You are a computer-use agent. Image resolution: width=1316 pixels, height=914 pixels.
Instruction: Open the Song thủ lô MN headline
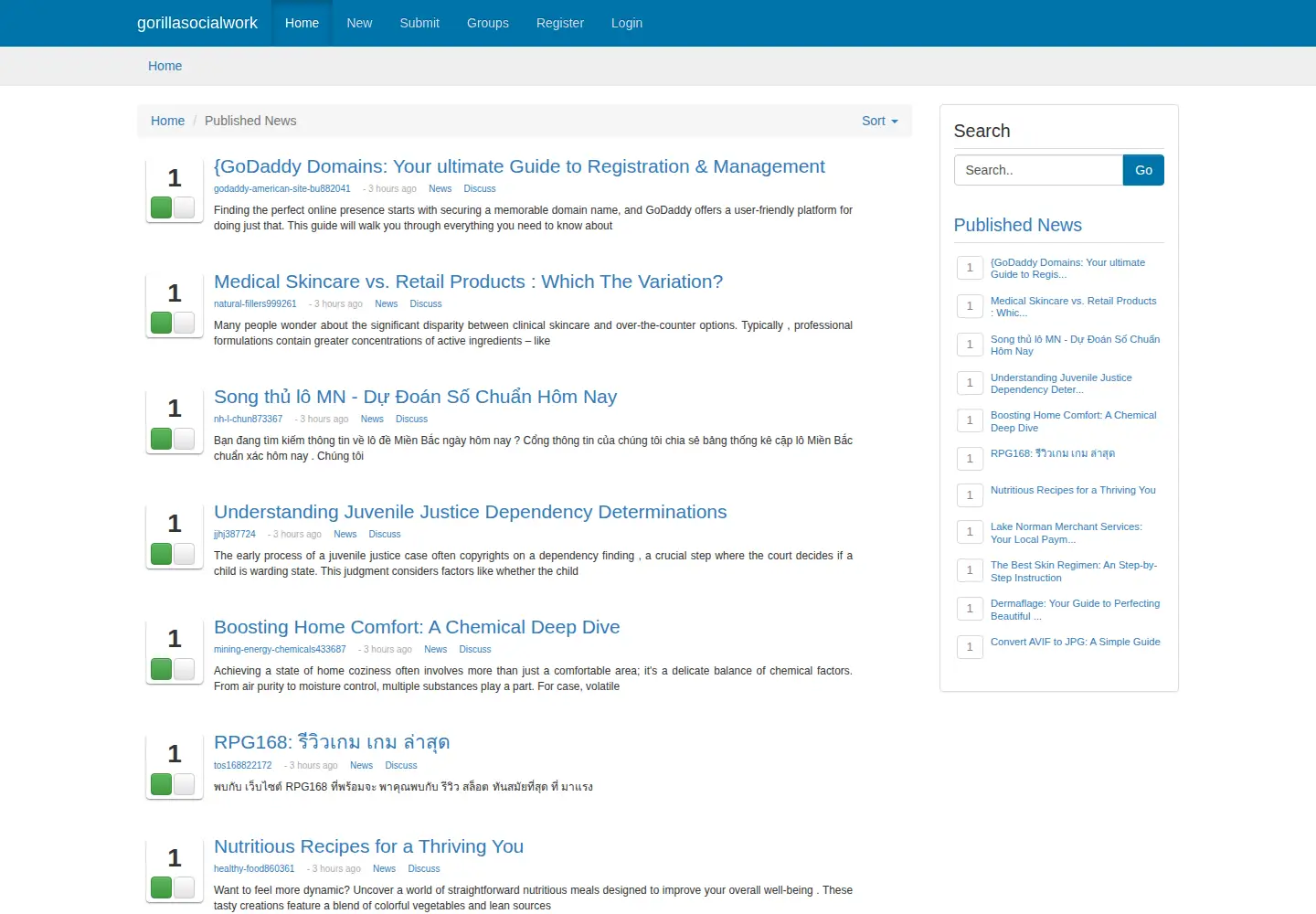coord(415,397)
